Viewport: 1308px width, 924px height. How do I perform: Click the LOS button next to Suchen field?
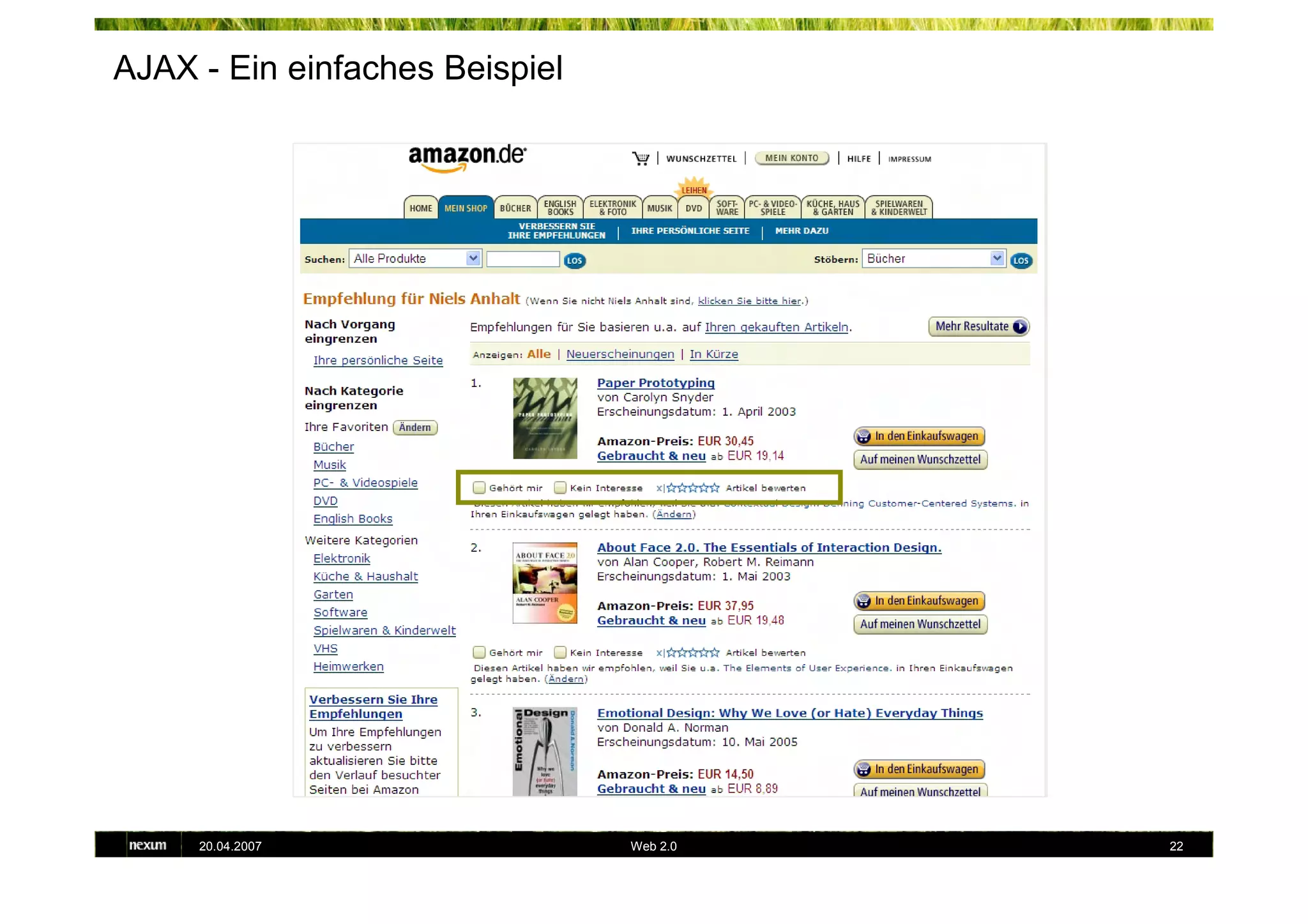pos(574,261)
